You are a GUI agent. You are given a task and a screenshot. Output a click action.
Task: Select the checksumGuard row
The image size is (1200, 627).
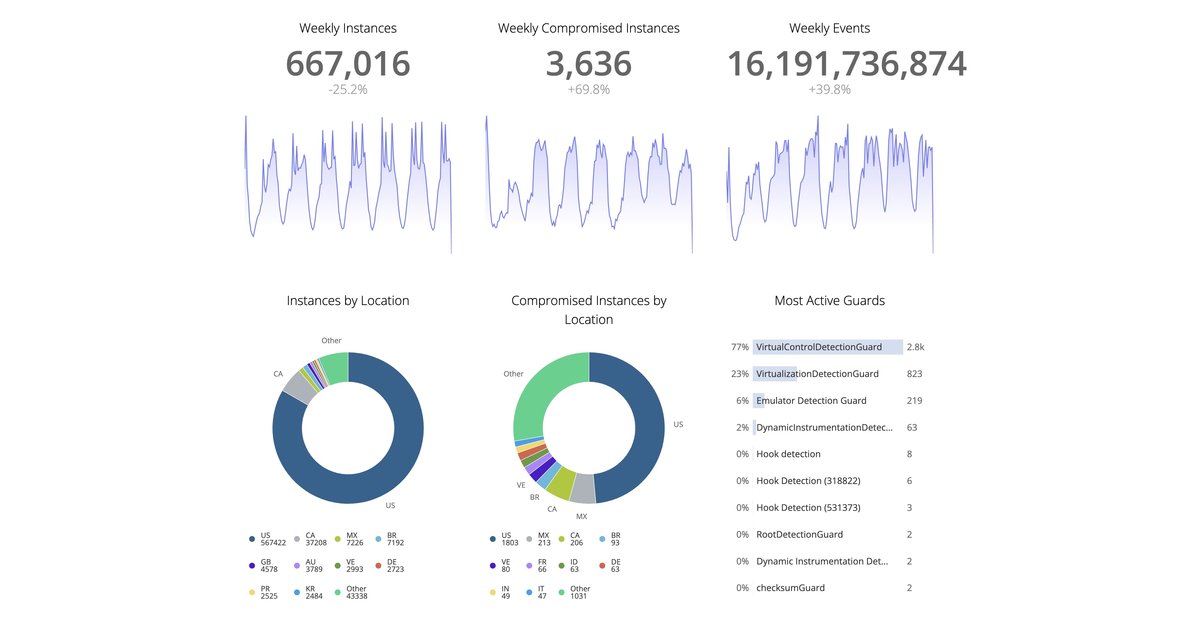pyautogui.click(x=790, y=588)
